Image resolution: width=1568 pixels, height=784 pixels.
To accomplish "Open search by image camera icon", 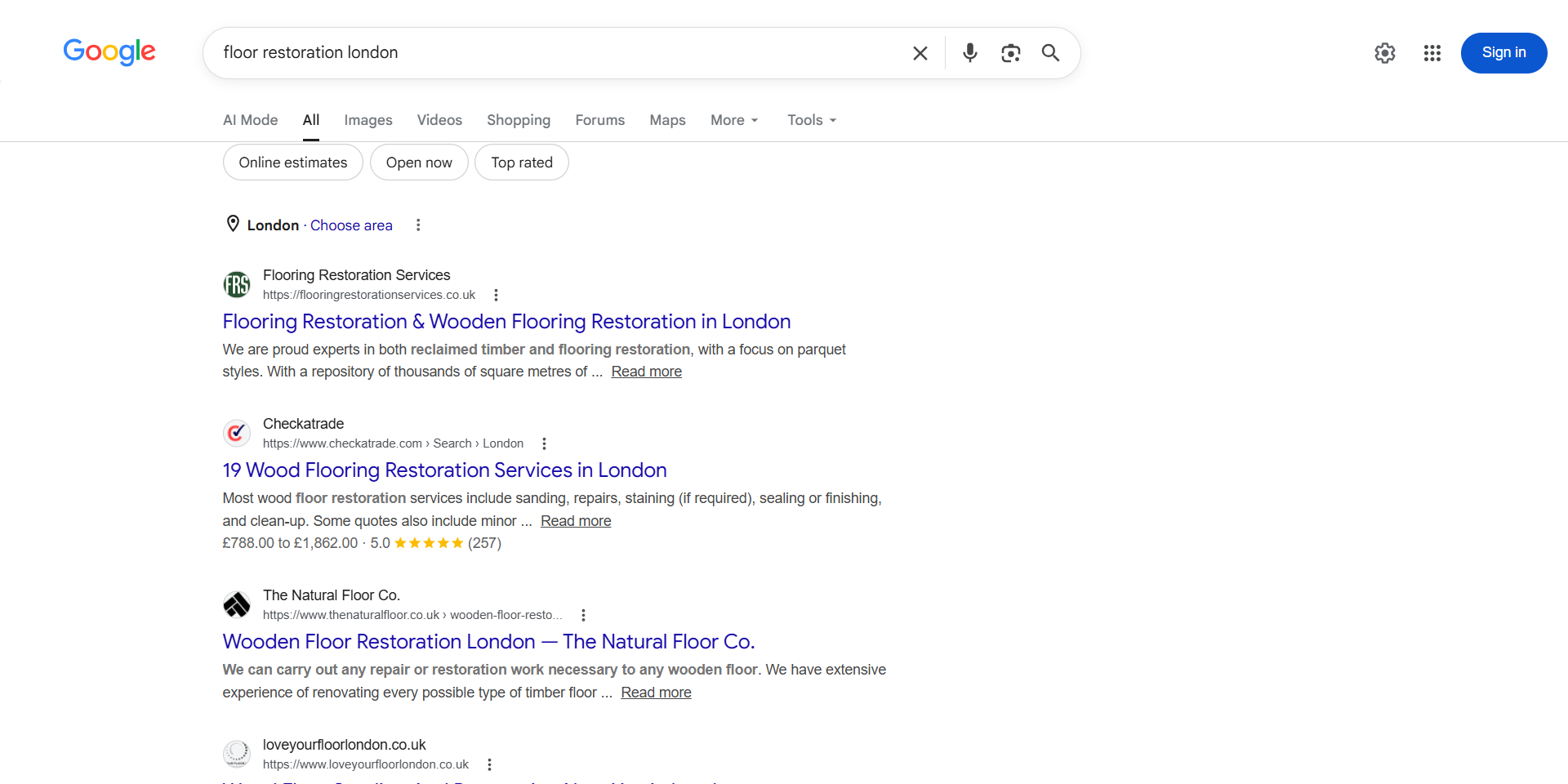I will point(1010,53).
